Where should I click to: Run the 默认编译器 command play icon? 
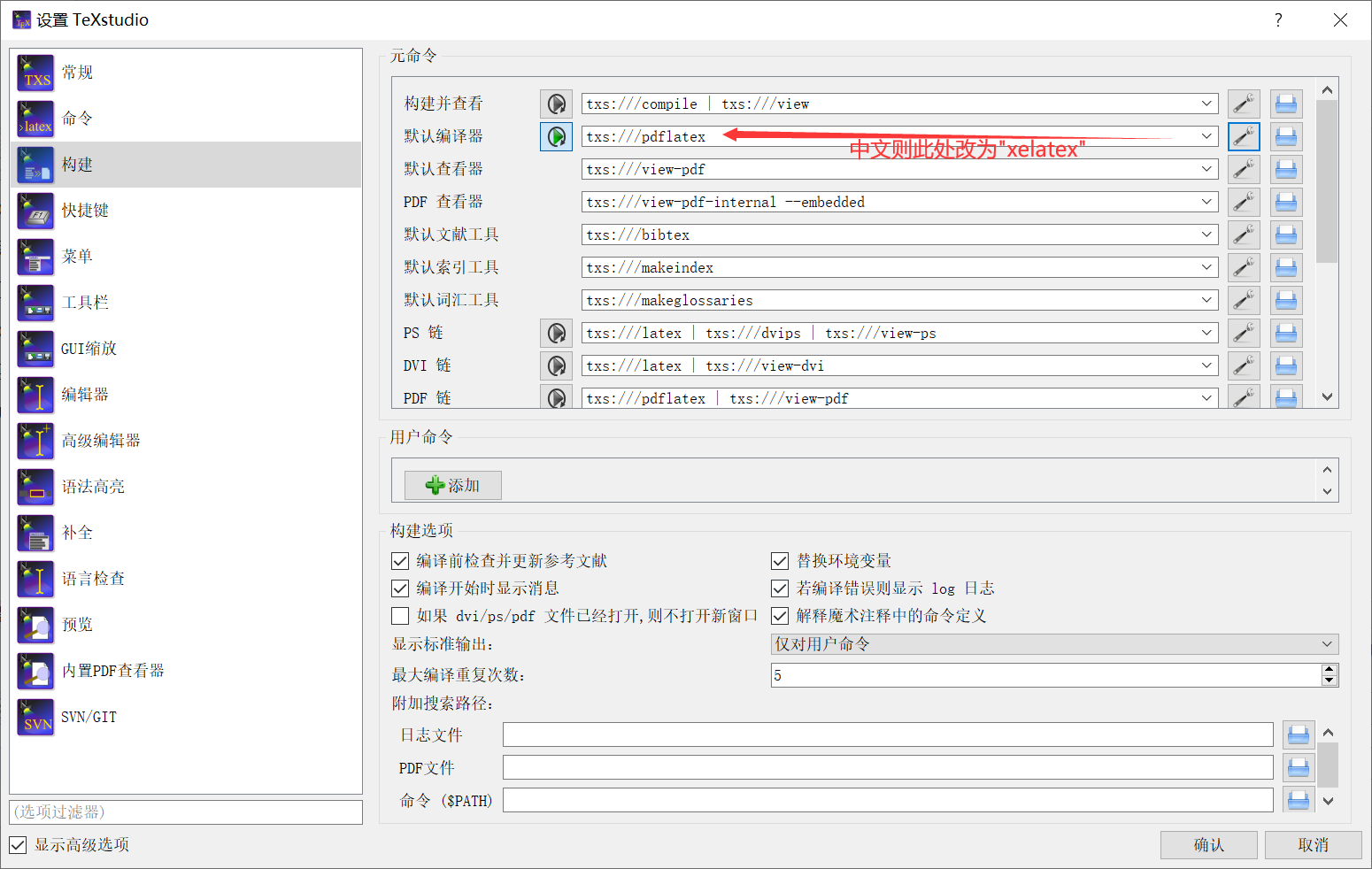click(x=556, y=136)
